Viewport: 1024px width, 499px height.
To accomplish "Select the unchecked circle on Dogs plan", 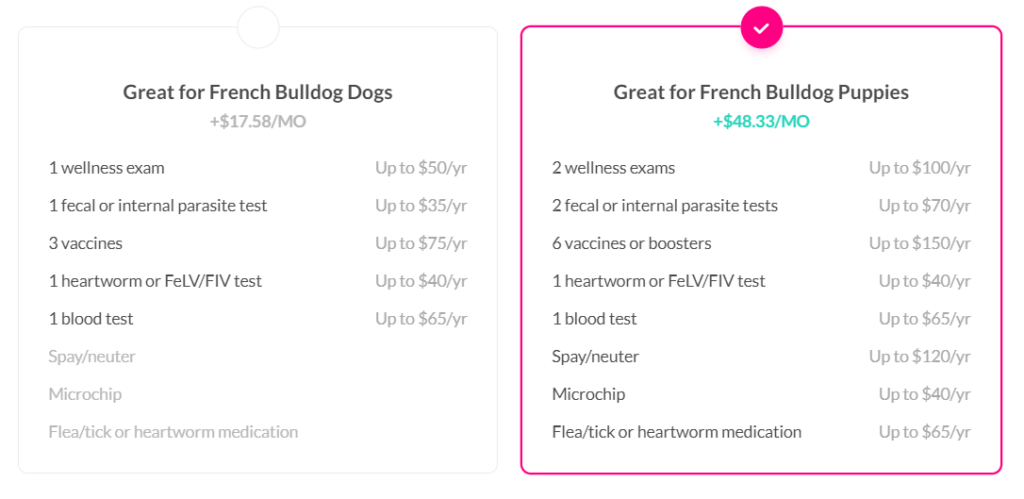I will [258, 28].
